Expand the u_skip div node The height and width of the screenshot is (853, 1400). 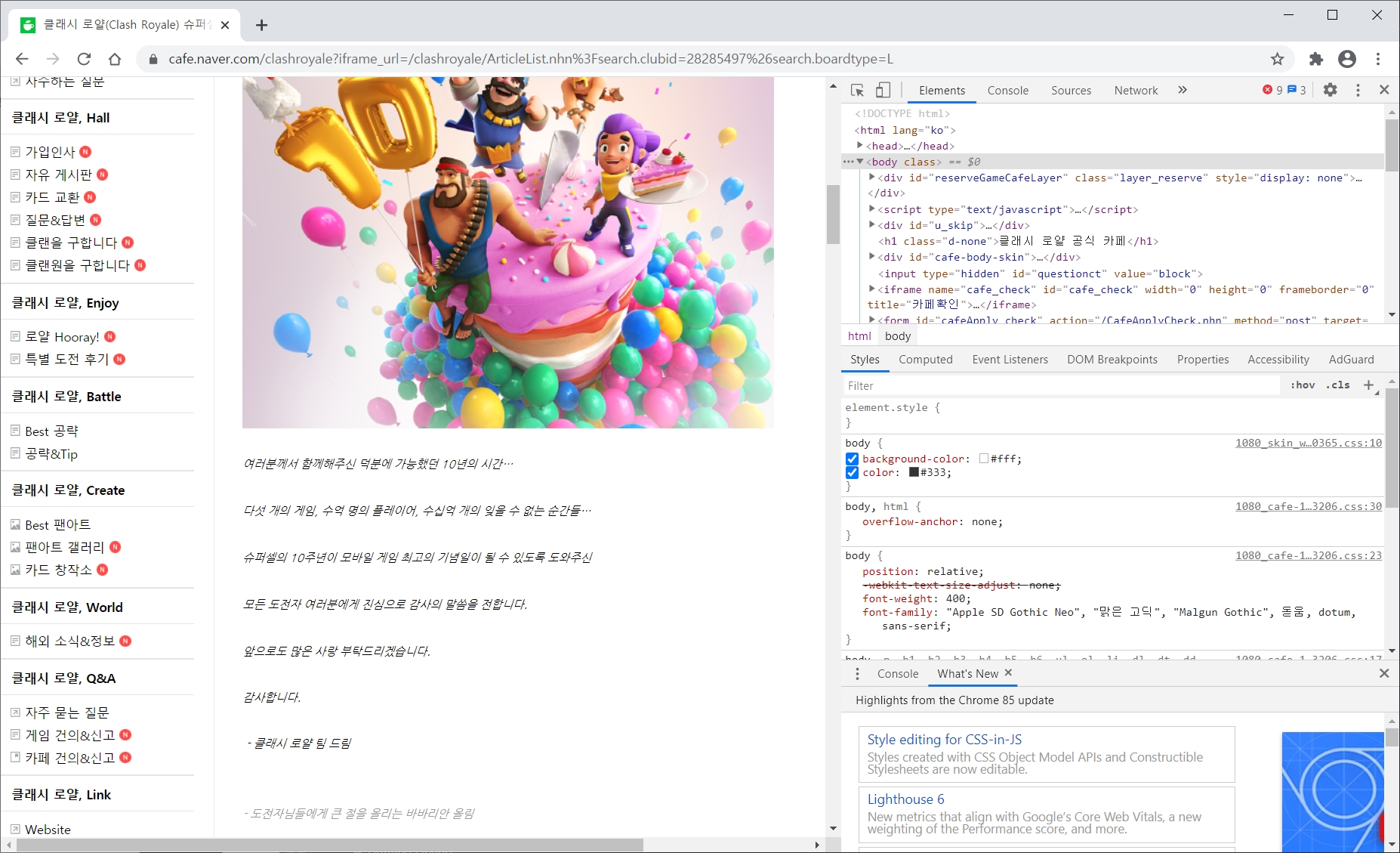(x=871, y=225)
